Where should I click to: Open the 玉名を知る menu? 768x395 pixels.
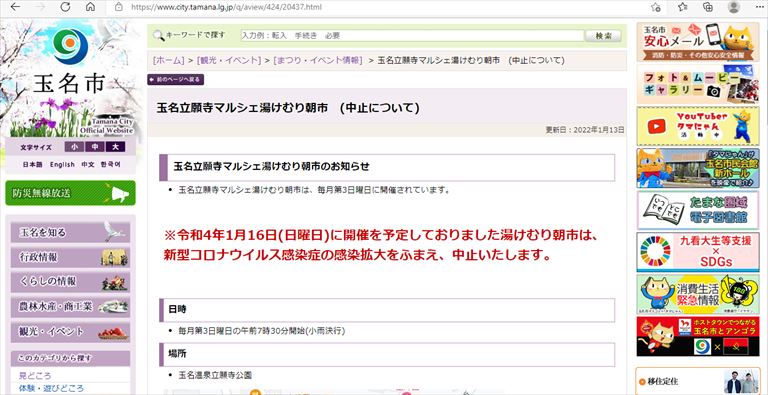pyautogui.click(x=70, y=232)
